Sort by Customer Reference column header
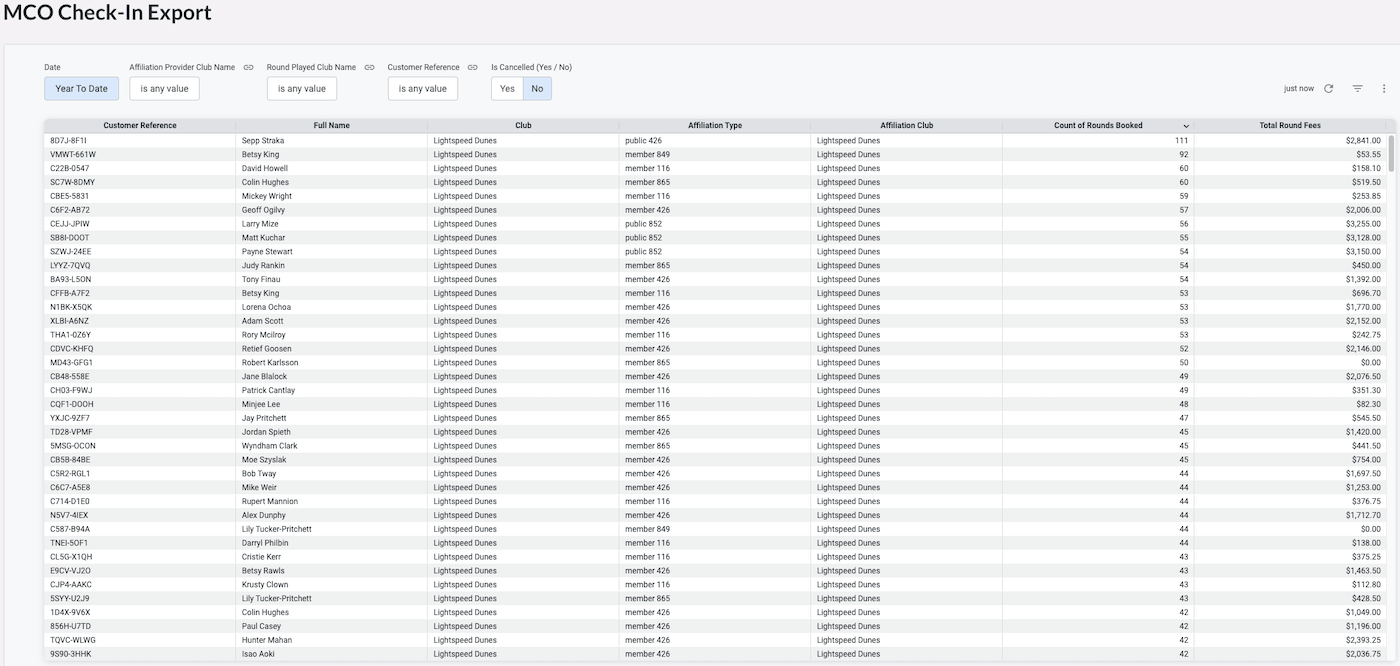 [140, 126]
